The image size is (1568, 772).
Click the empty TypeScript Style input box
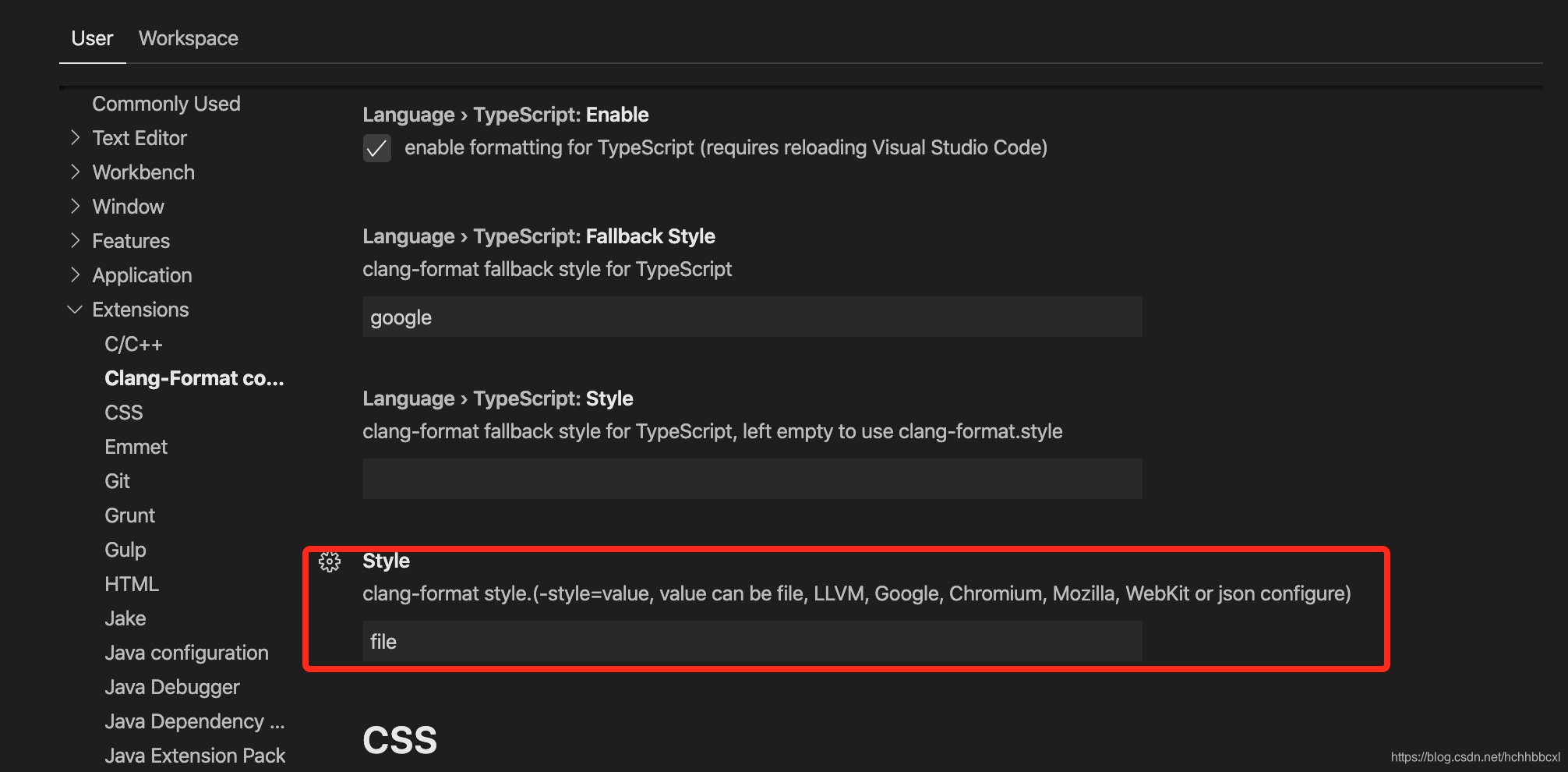point(751,478)
